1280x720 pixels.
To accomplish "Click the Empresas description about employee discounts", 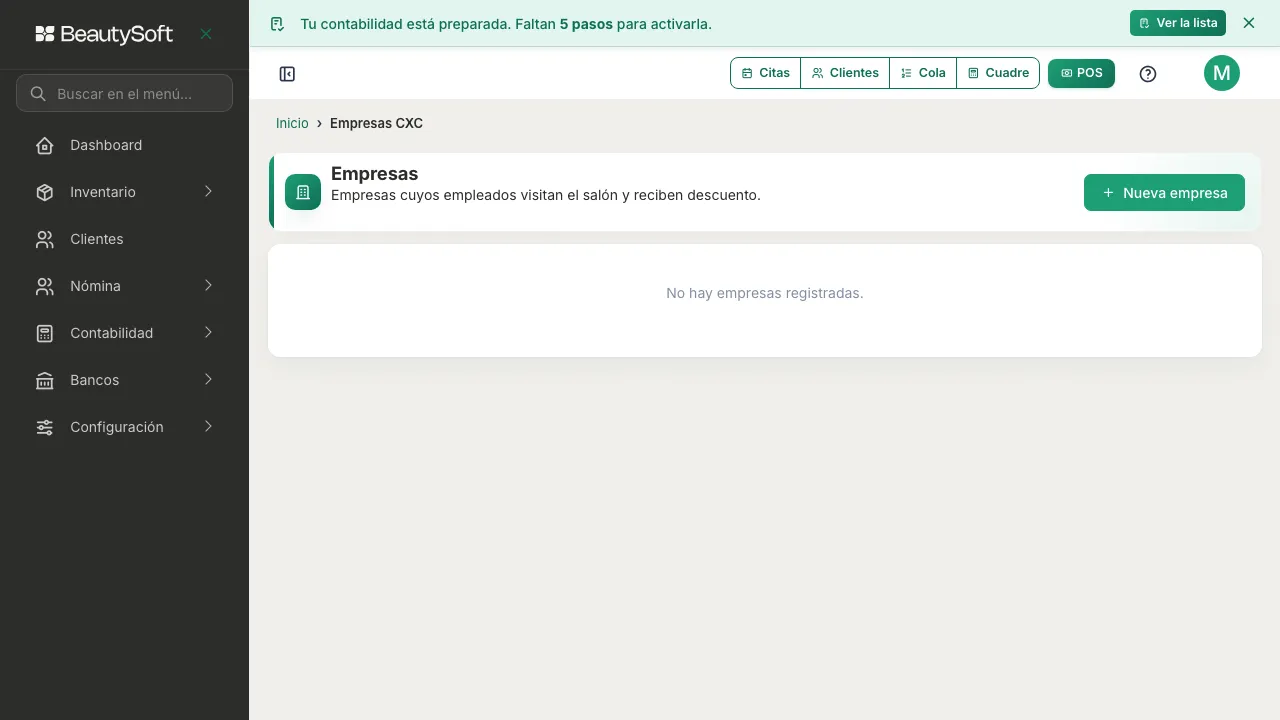I will (546, 195).
